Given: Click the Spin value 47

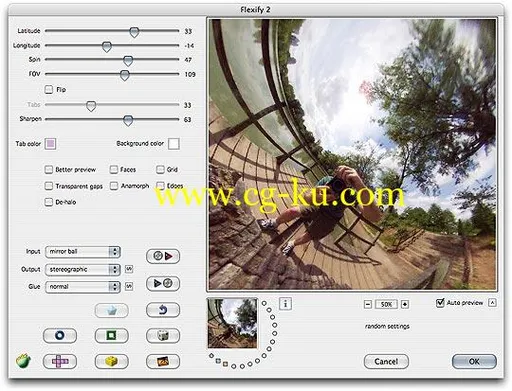Looking at the screenshot, I should point(188,60).
